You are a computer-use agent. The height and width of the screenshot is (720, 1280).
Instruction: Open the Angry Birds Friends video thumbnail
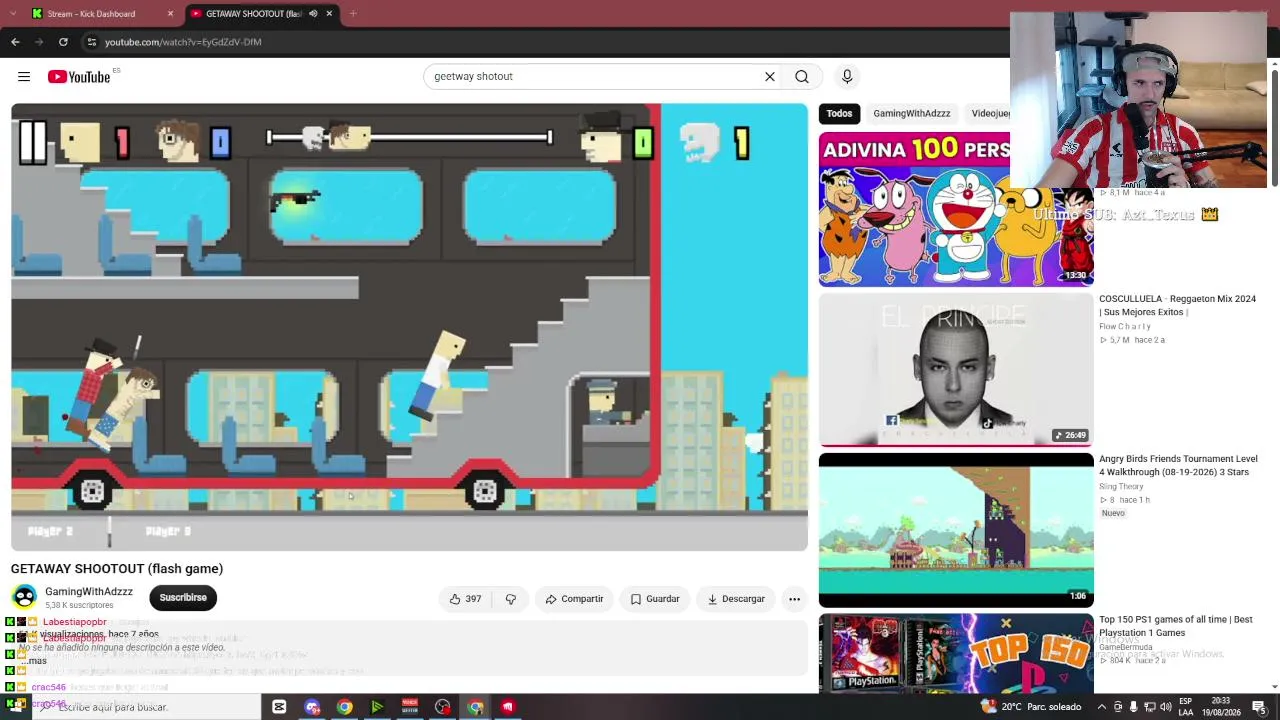(956, 530)
